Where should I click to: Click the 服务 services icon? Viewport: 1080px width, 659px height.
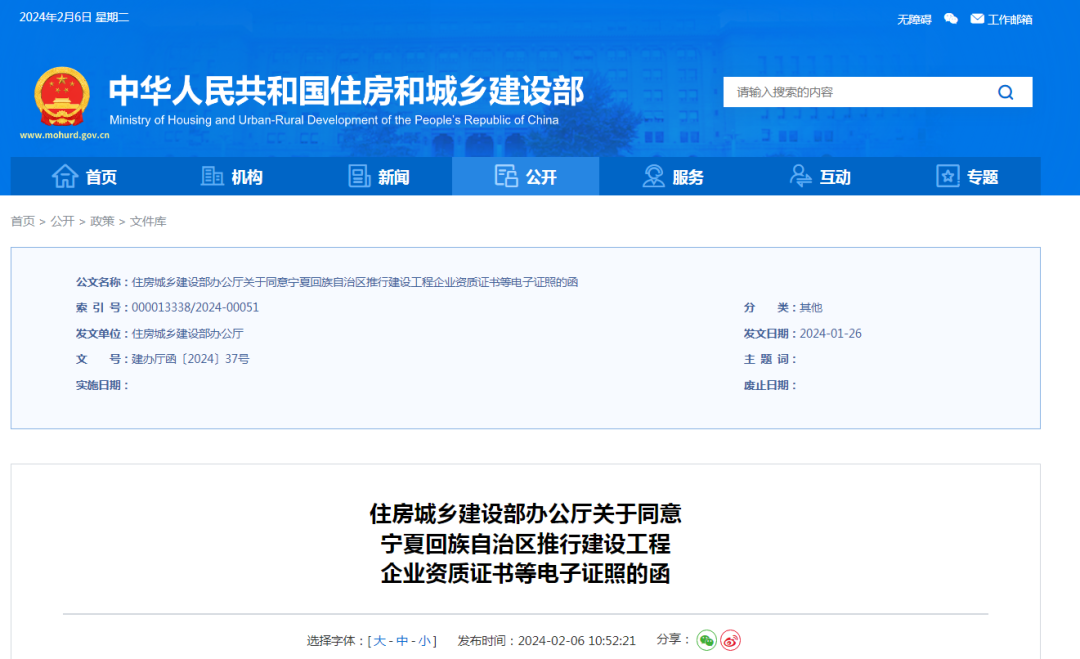(654, 176)
